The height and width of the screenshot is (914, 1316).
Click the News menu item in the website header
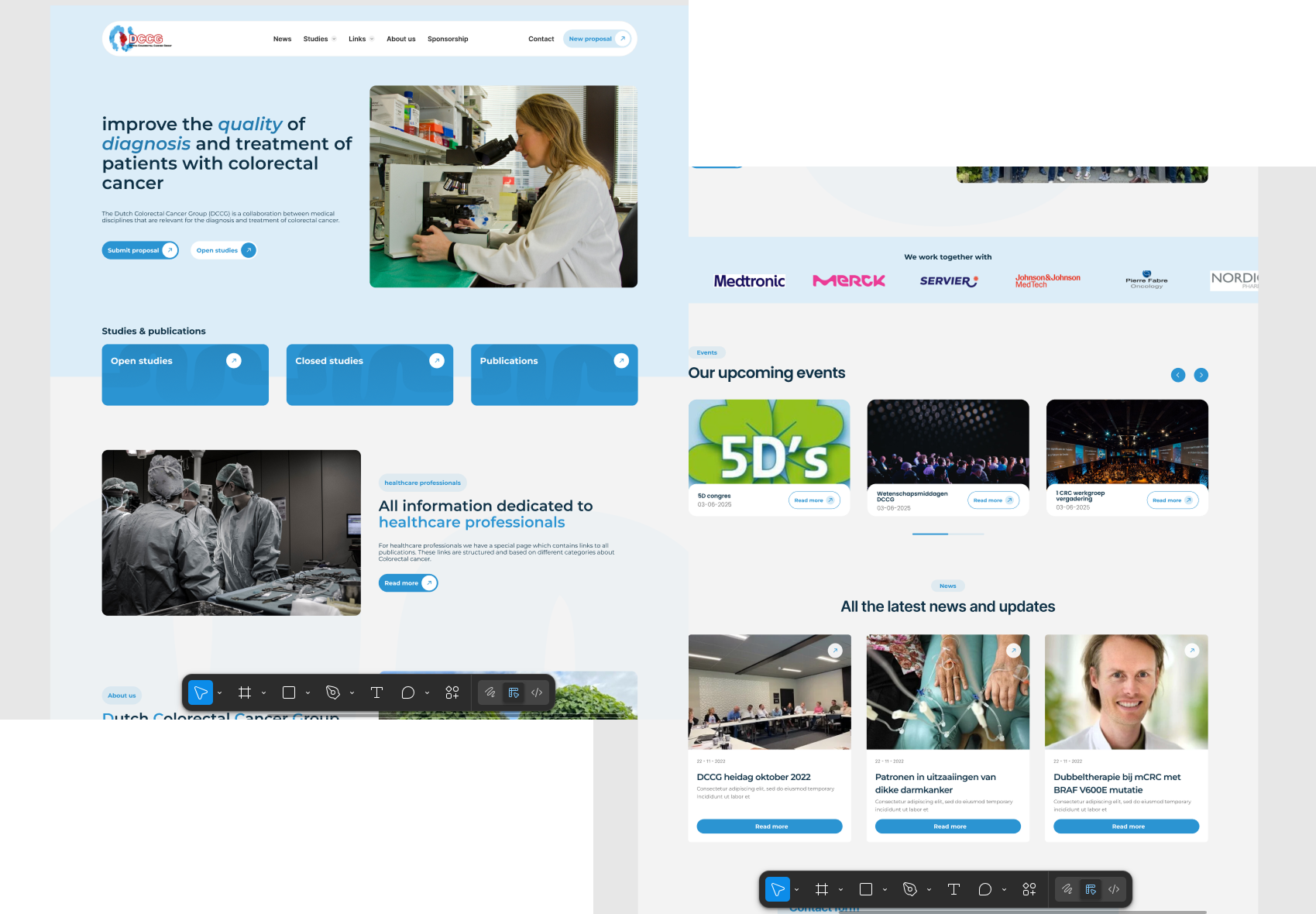(282, 39)
